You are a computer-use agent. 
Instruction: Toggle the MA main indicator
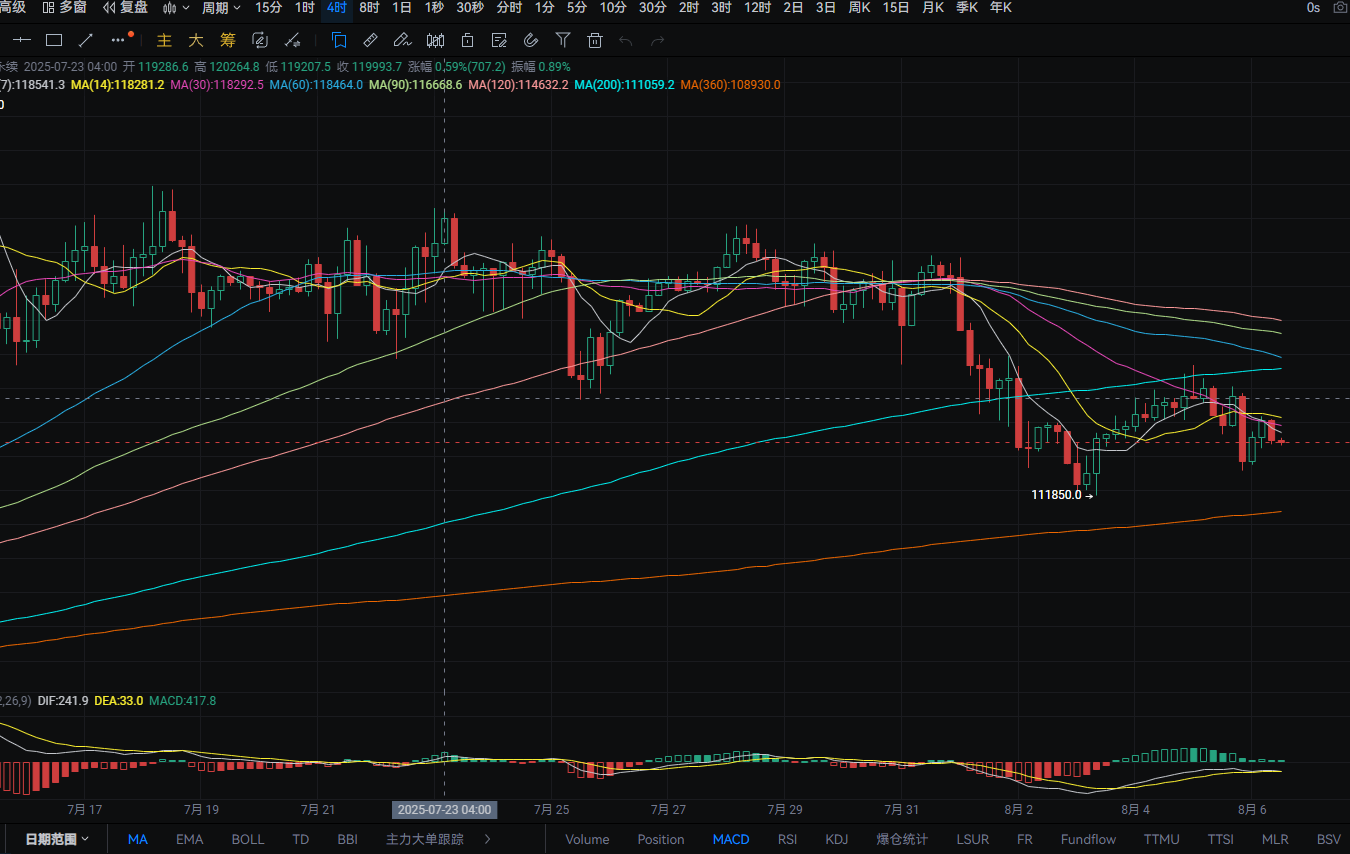click(138, 839)
